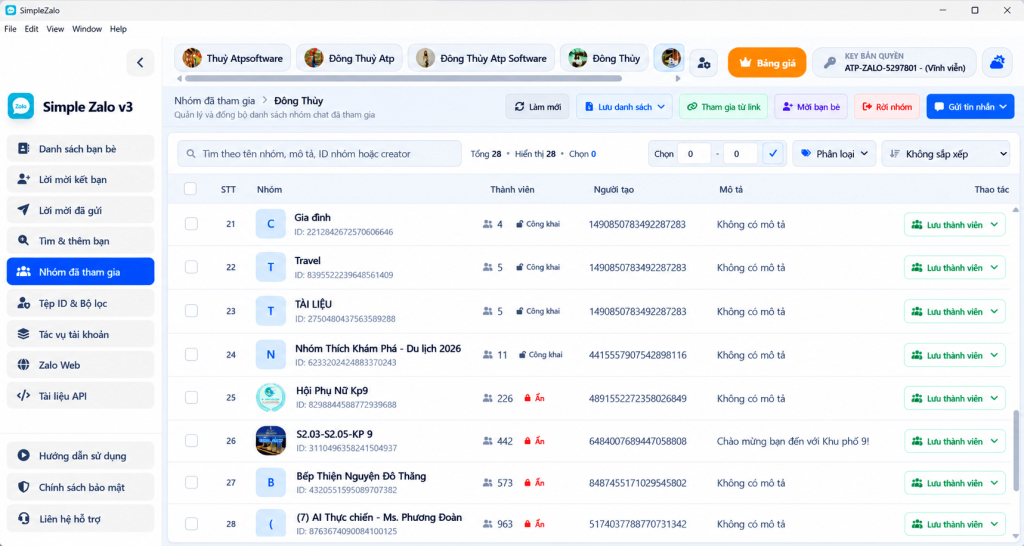This screenshot has height=546, width=1024.
Task: Switch to Đông Thuỳ Atp account tab
Action: [x=349, y=58]
